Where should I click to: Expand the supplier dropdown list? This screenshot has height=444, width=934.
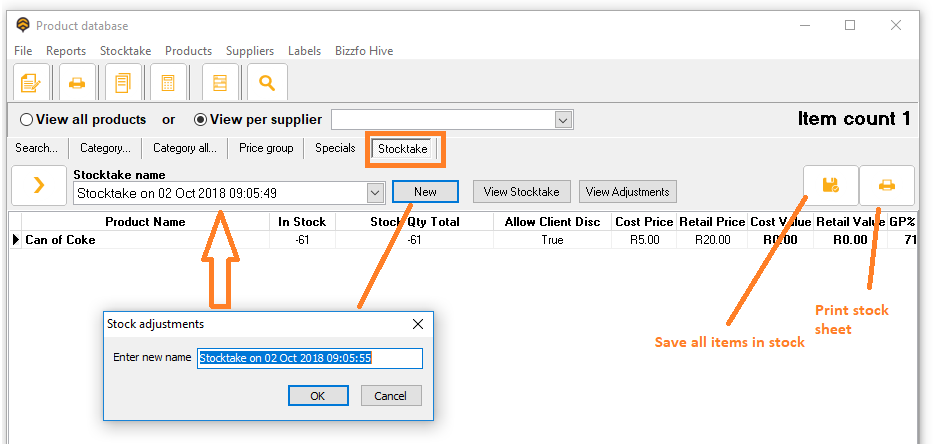click(x=564, y=120)
